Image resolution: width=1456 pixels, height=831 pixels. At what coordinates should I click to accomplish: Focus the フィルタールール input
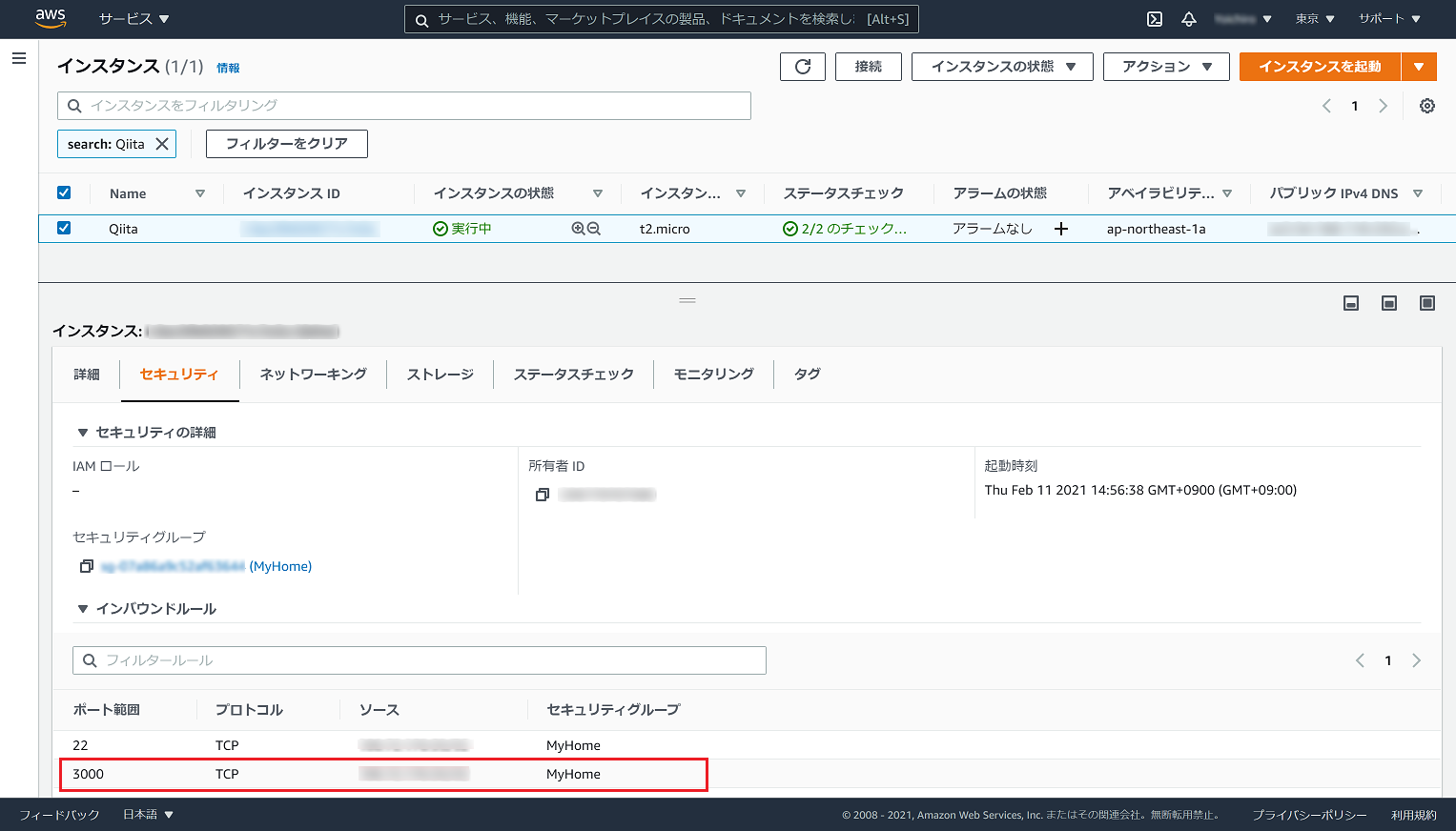[420, 660]
